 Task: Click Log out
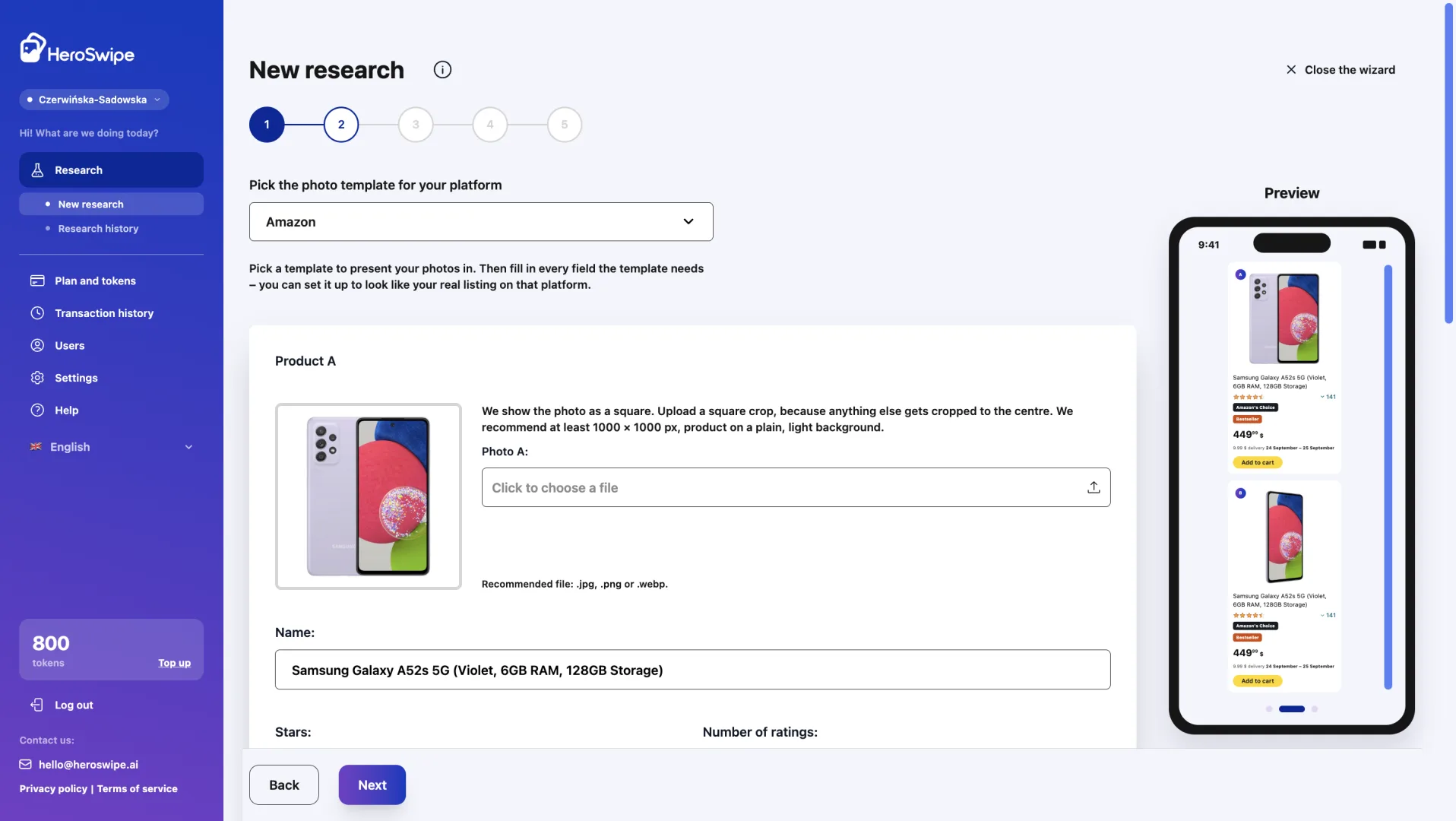tap(74, 705)
